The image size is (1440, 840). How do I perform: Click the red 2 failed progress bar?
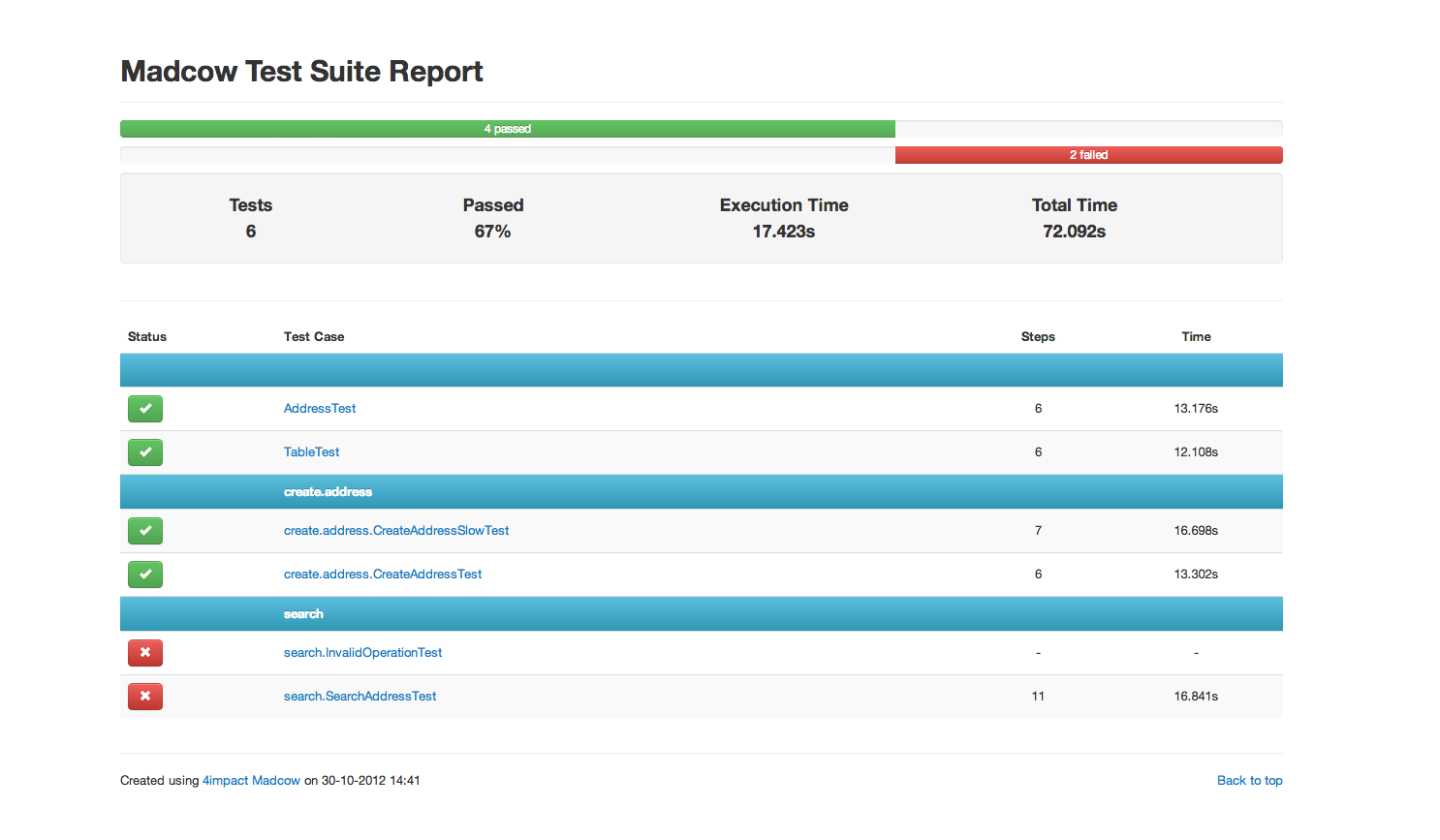(x=1088, y=154)
